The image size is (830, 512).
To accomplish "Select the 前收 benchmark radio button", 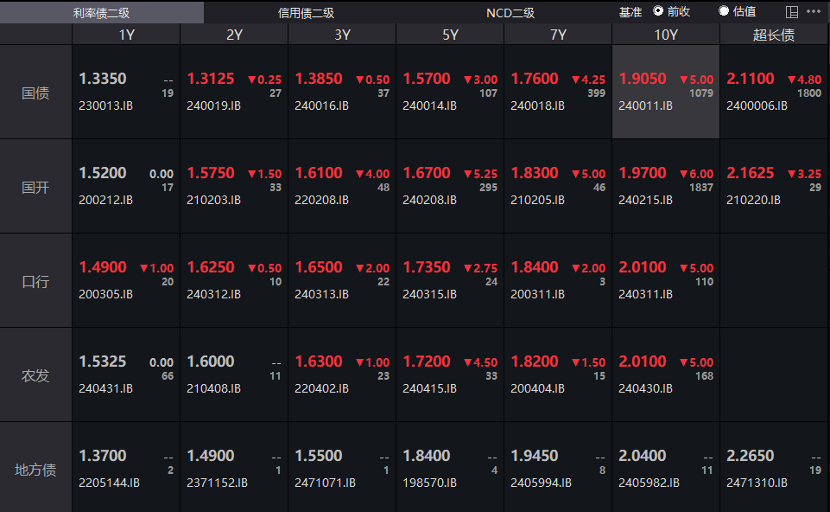I will pyautogui.click(x=658, y=12).
